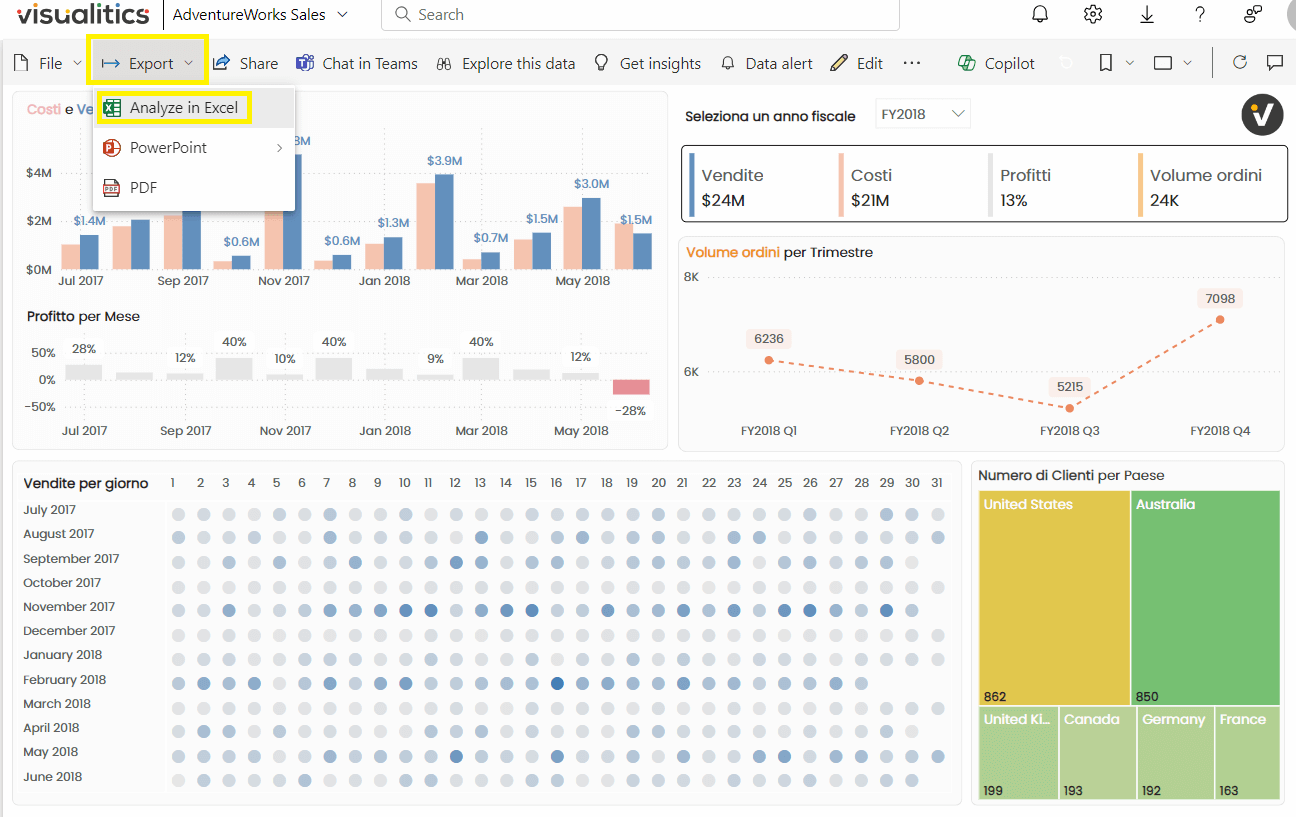The height and width of the screenshot is (817, 1296).
Task: Expand the bookmark dropdown chevron
Action: [x=1130, y=63]
